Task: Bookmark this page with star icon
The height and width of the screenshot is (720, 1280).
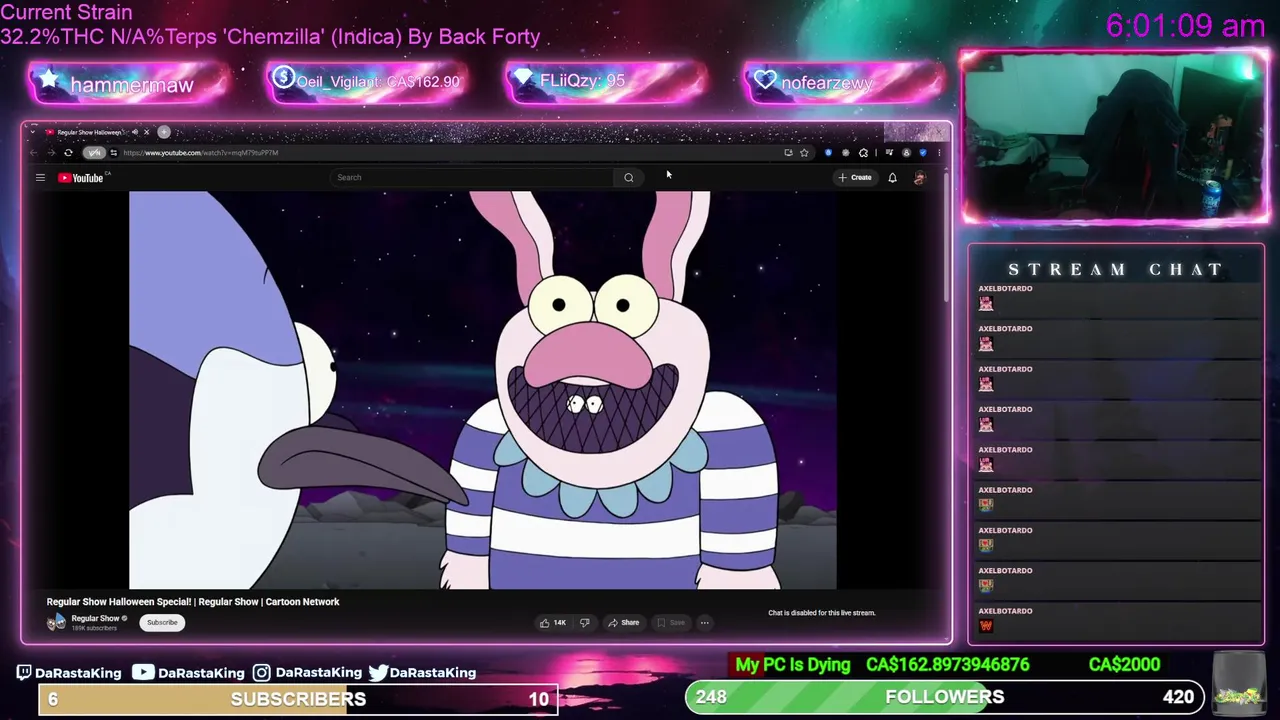Action: coord(804,153)
